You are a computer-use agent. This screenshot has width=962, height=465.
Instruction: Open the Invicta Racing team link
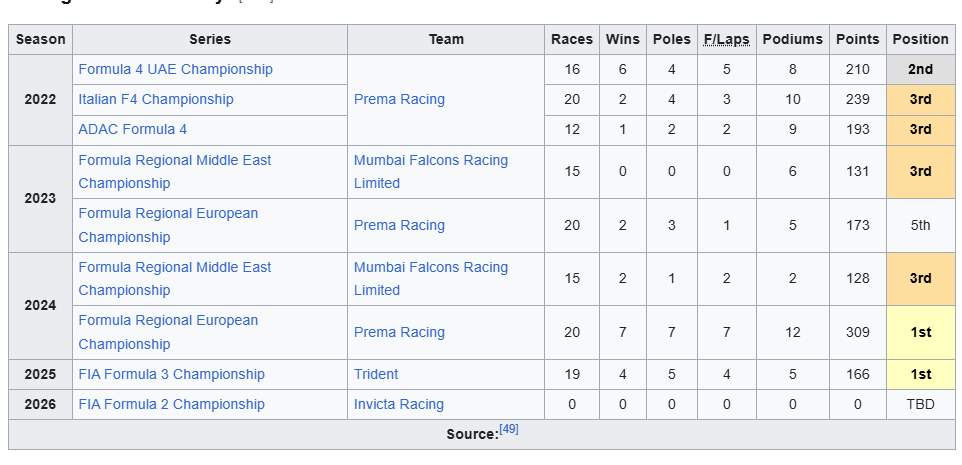[x=399, y=404]
